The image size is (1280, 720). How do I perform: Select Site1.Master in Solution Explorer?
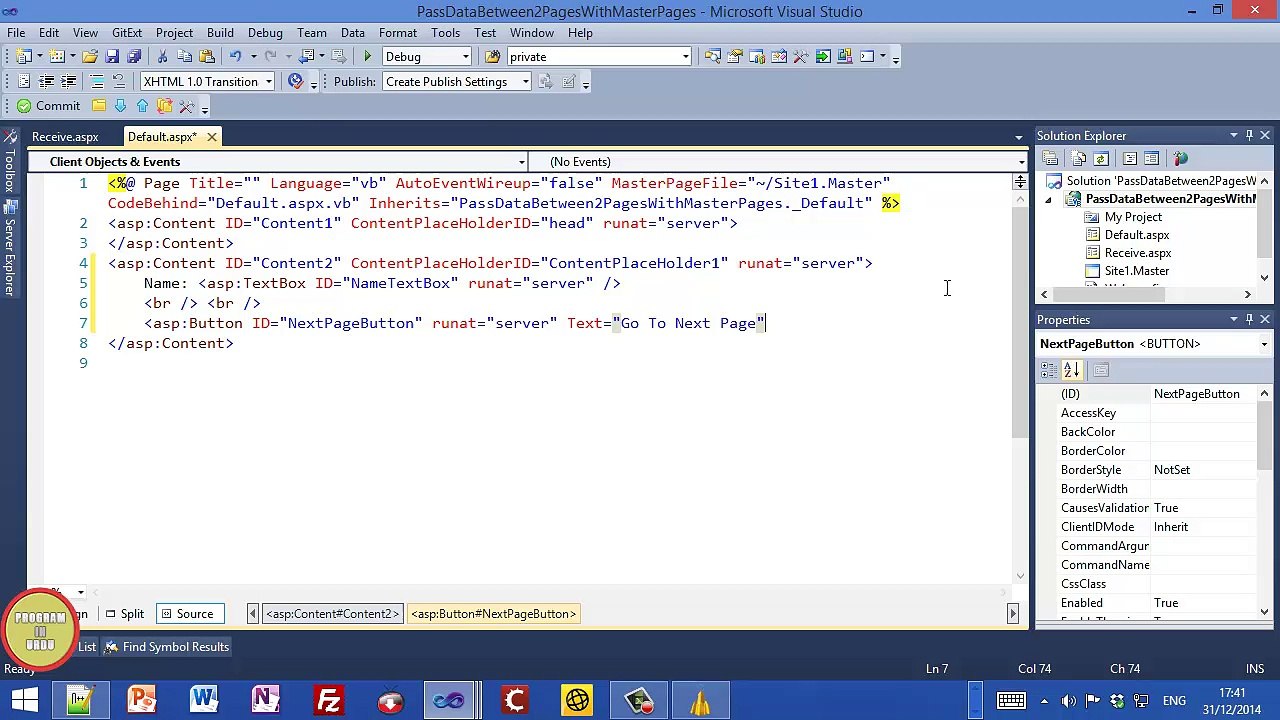[x=1137, y=271]
